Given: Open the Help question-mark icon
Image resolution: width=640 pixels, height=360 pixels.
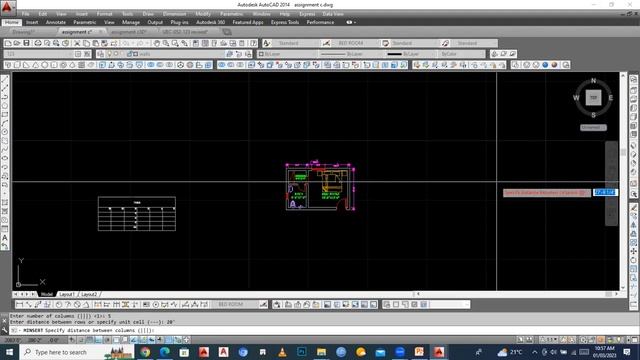Looking at the screenshot, I should [x=253, y=43].
